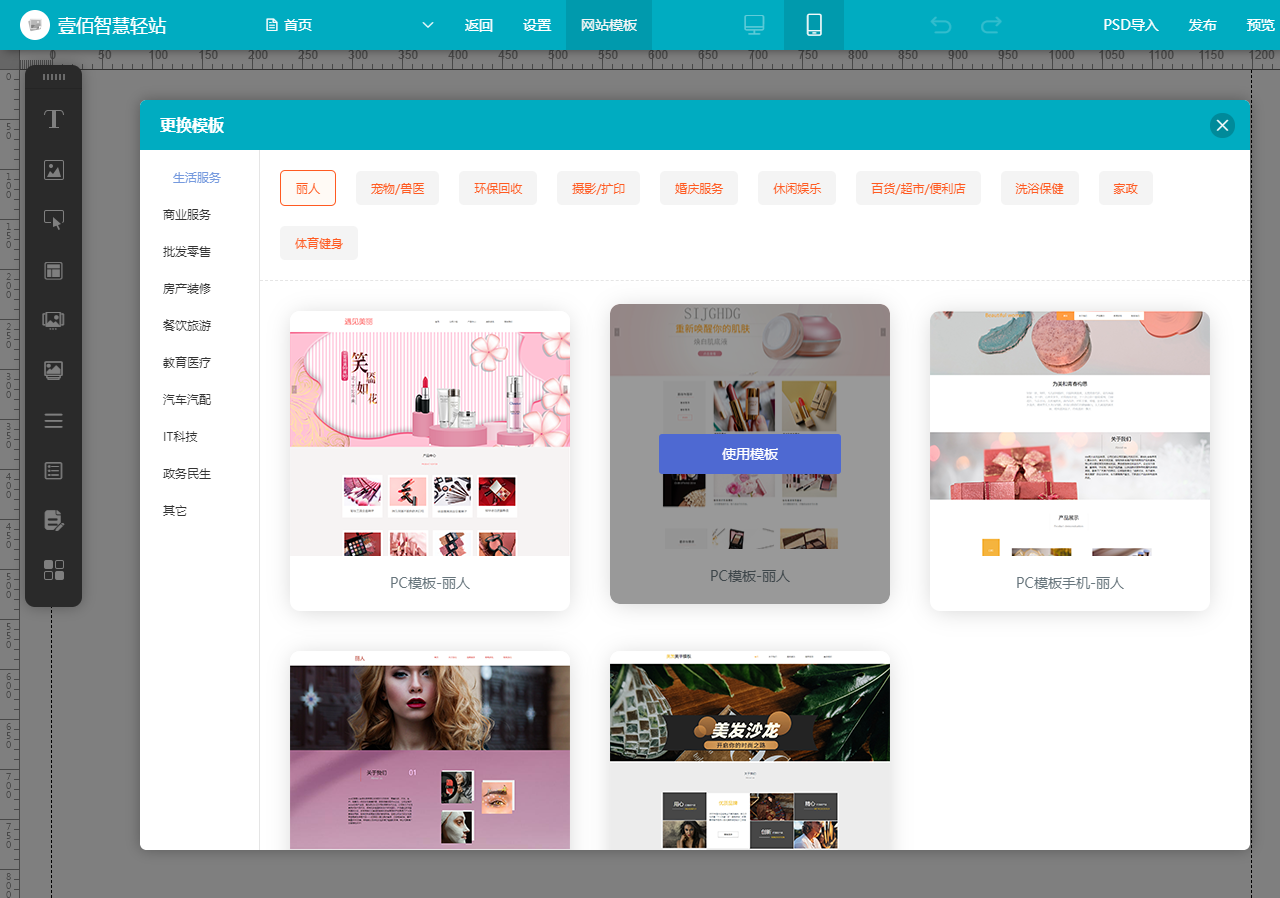Filter by 洗浴保健 tag
The width and height of the screenshot is (1280, 898).
[x=1040, y=188]
